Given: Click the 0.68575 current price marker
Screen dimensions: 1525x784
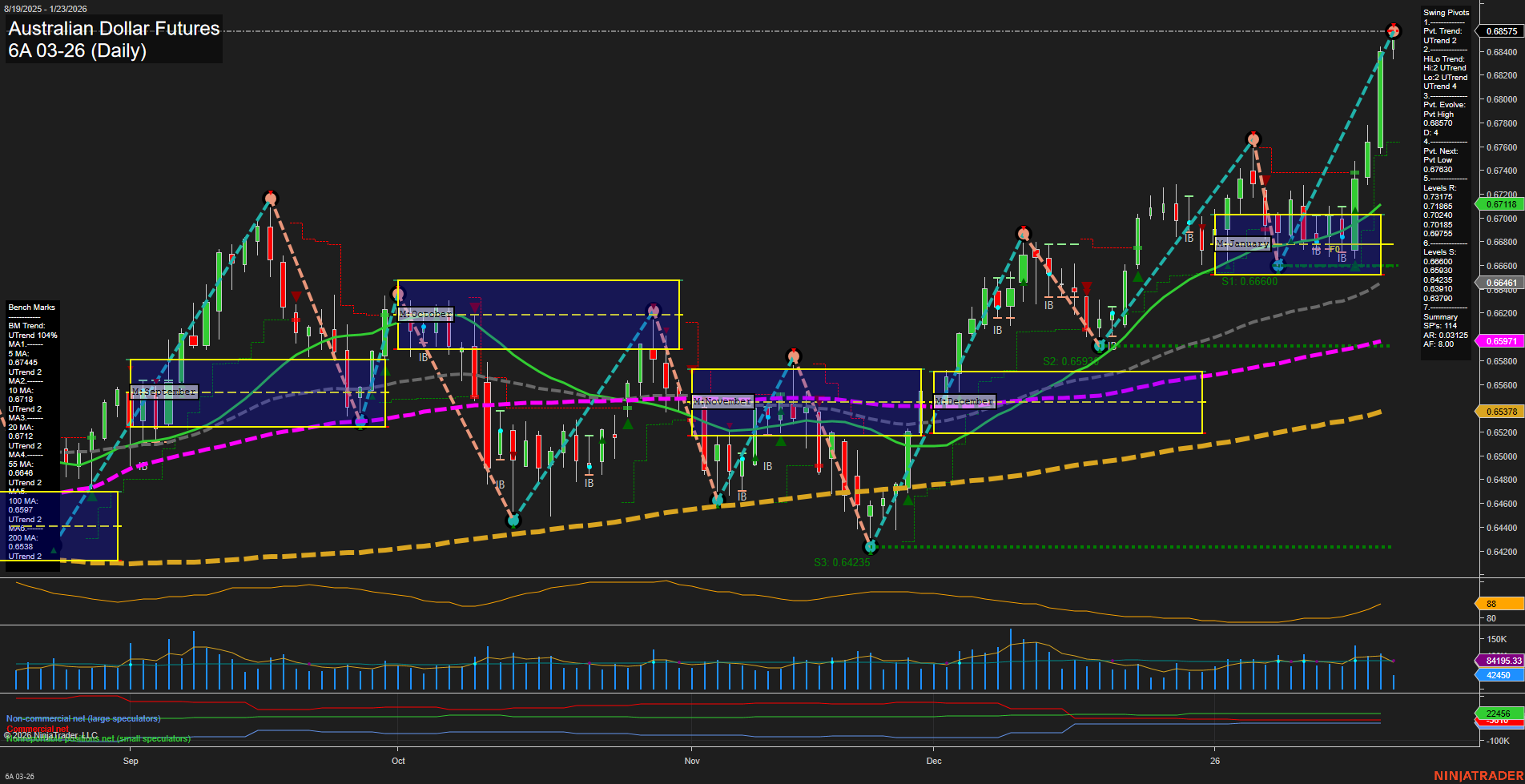Looking at the screenshot, I should pyautogui.click(x=1503, y=30).
